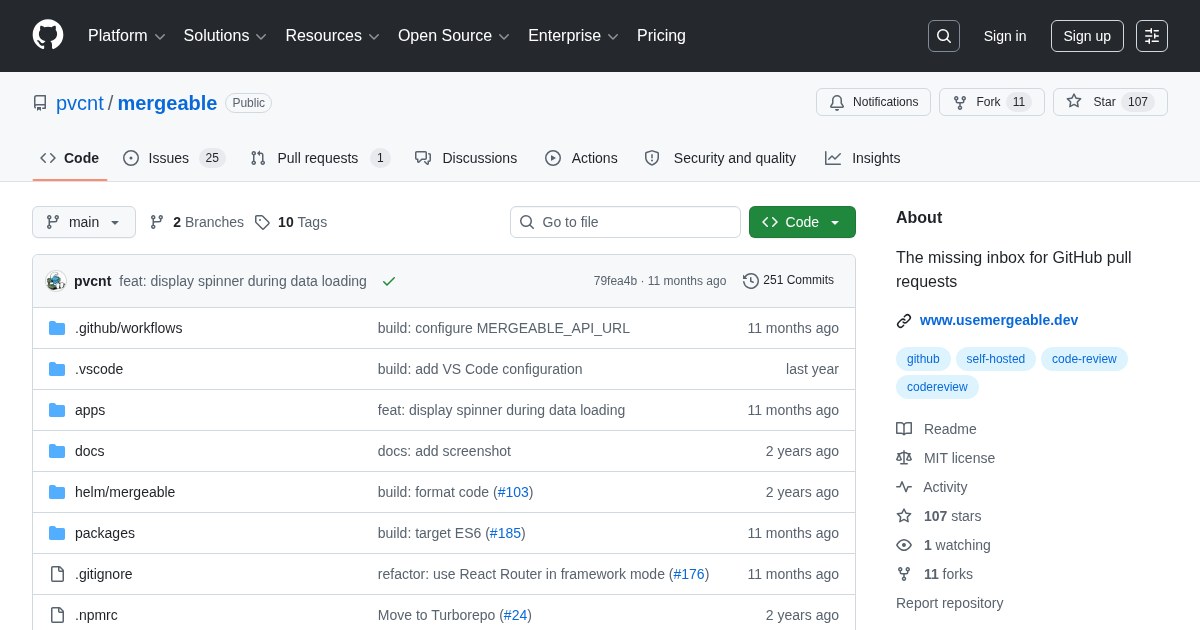
Task: Open pull request #103 link
Action: [x=513, y=492]
